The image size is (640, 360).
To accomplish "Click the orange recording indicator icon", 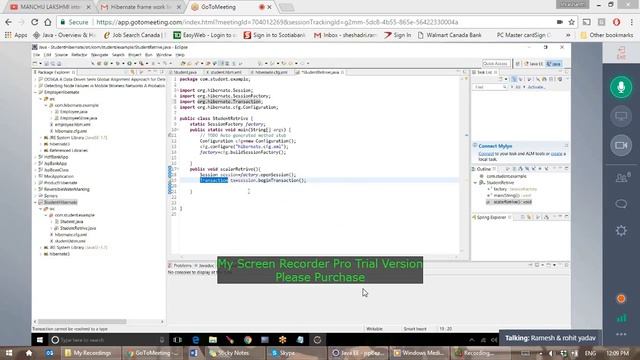I will 621,298.
